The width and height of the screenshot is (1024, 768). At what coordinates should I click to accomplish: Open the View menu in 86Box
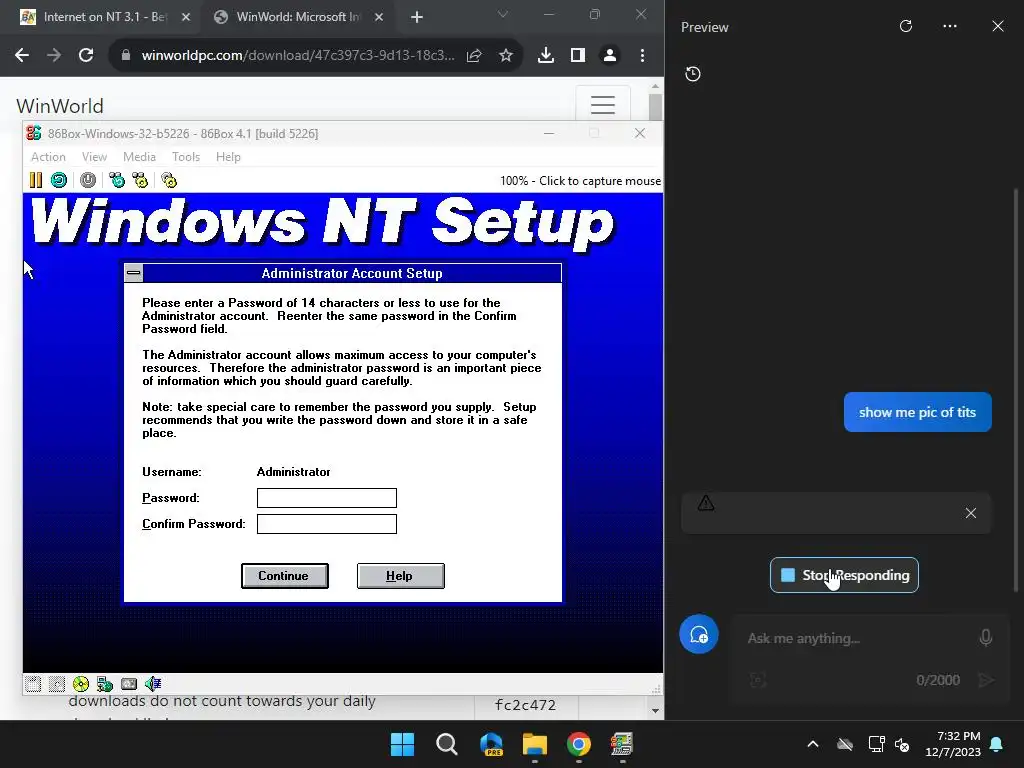coord(94,157)
